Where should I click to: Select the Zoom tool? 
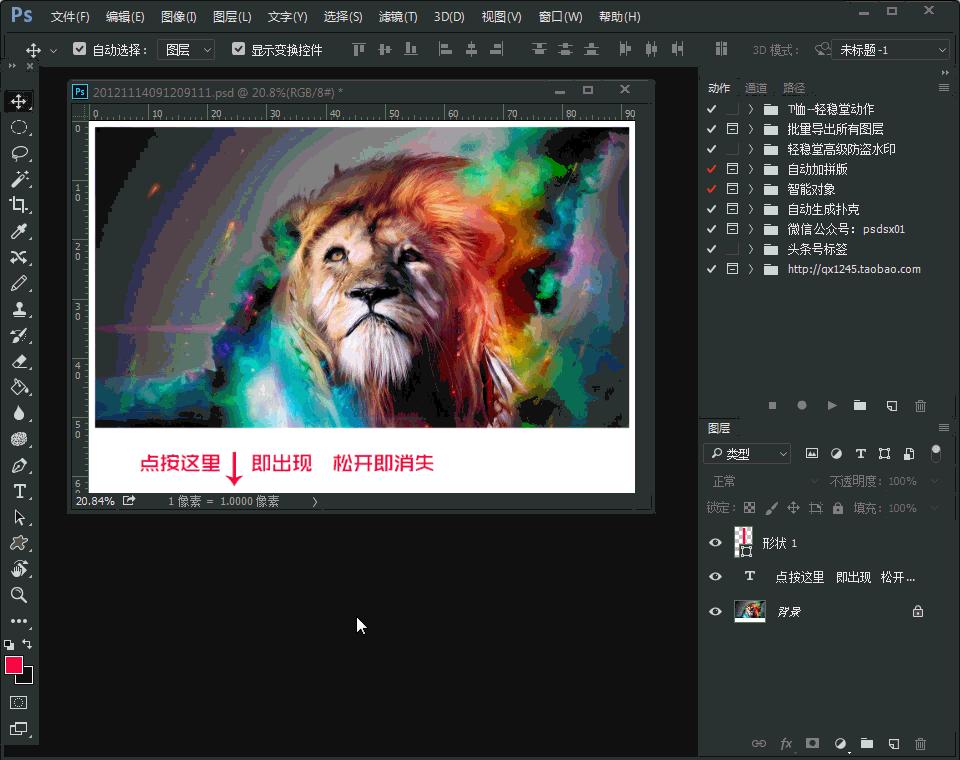[20, 595]
